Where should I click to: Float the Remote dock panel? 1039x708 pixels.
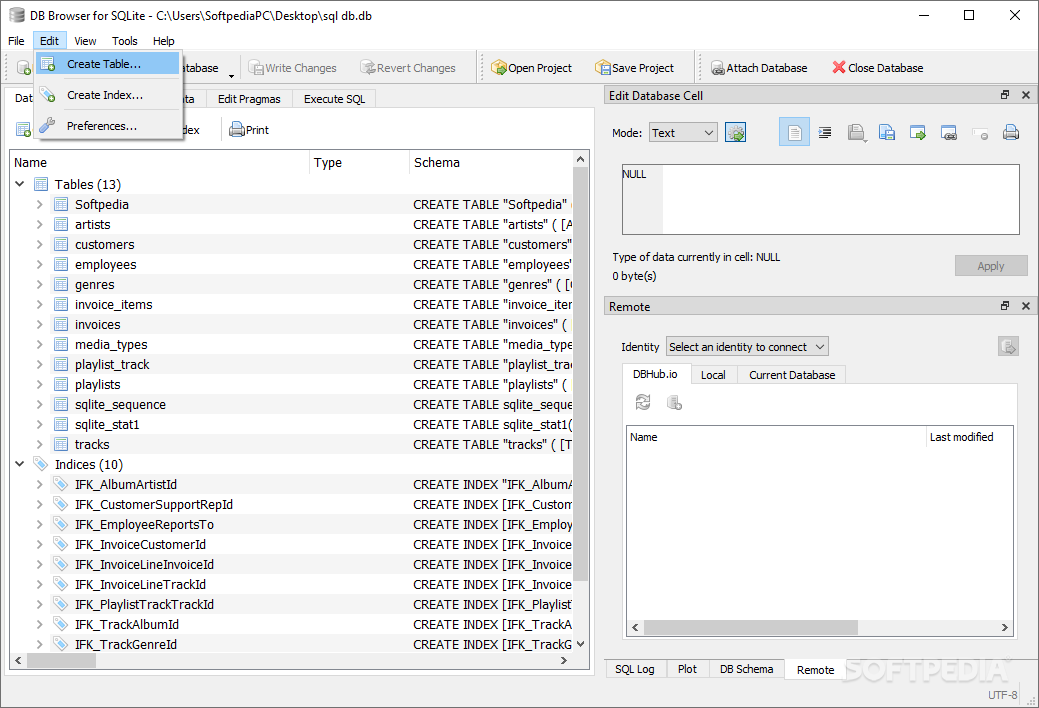(1005, 306)
